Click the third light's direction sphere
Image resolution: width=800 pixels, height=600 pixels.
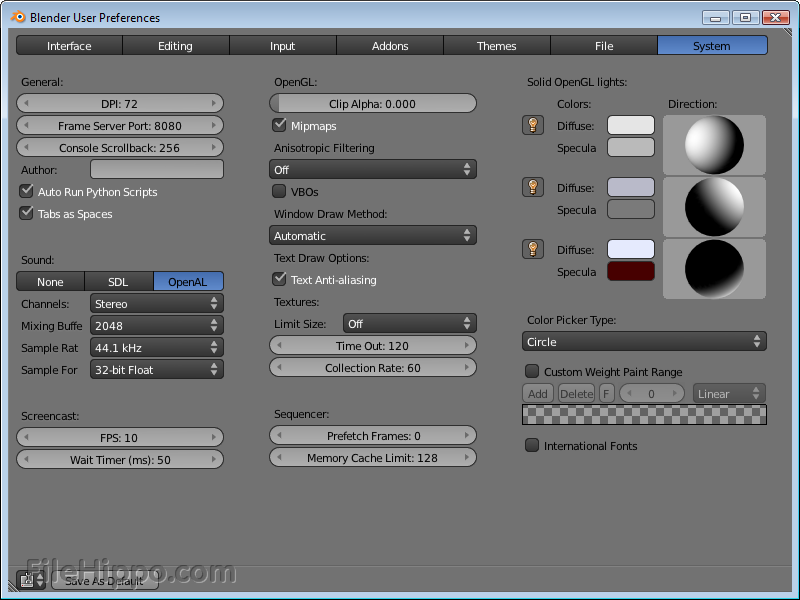713,269
